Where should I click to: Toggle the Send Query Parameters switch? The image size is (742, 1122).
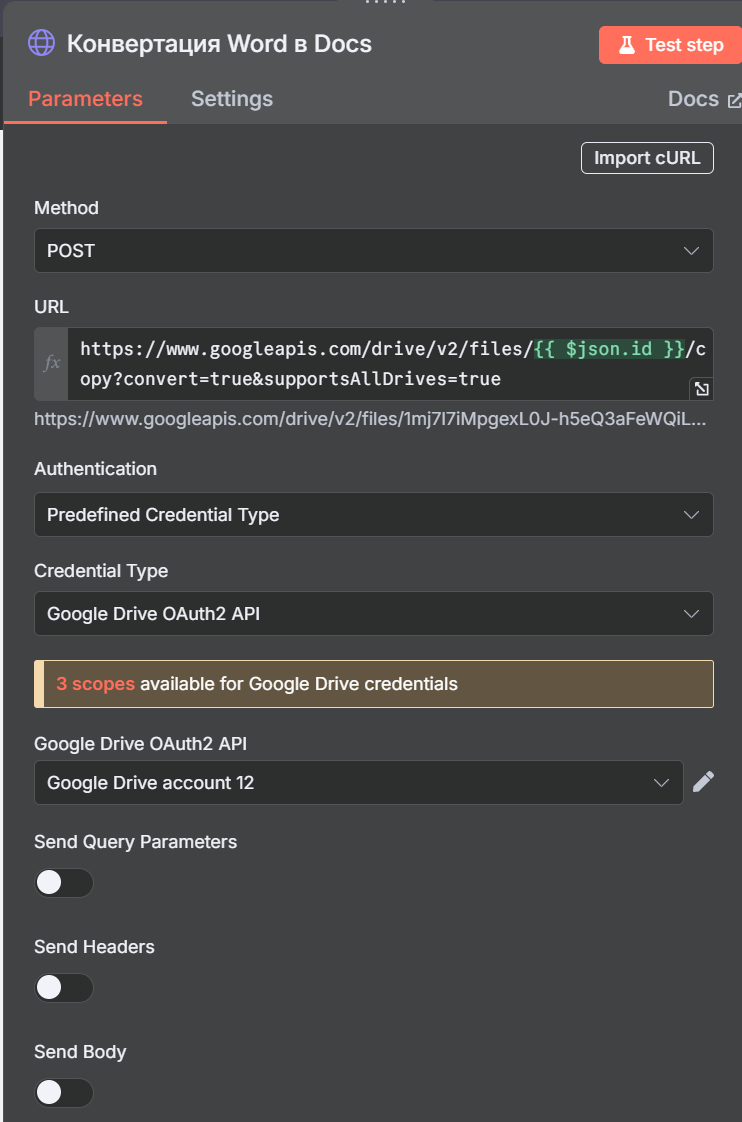tap(64, 882)
